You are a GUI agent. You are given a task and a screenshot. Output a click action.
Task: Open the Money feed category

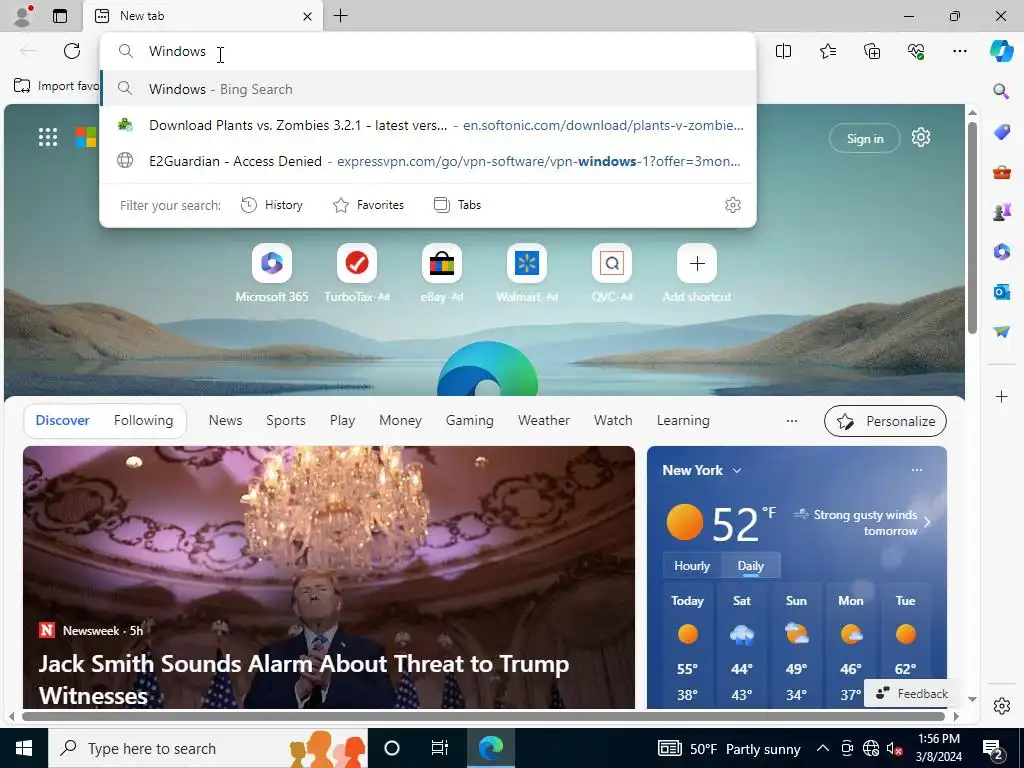(400, 421)
